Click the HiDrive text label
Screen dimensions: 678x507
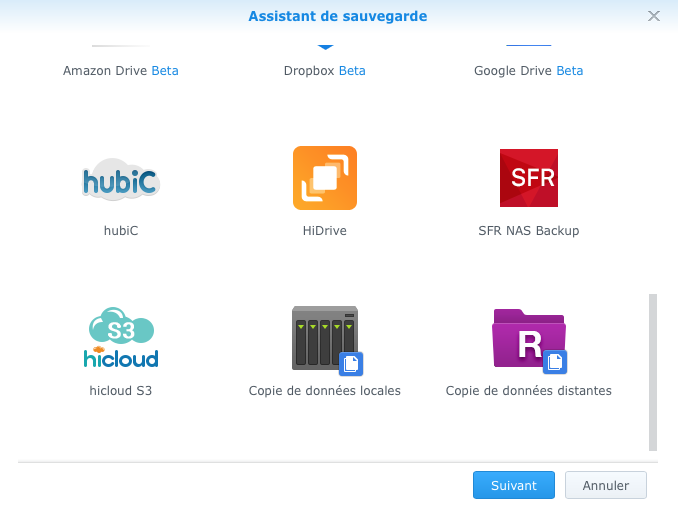coord(325,230)
